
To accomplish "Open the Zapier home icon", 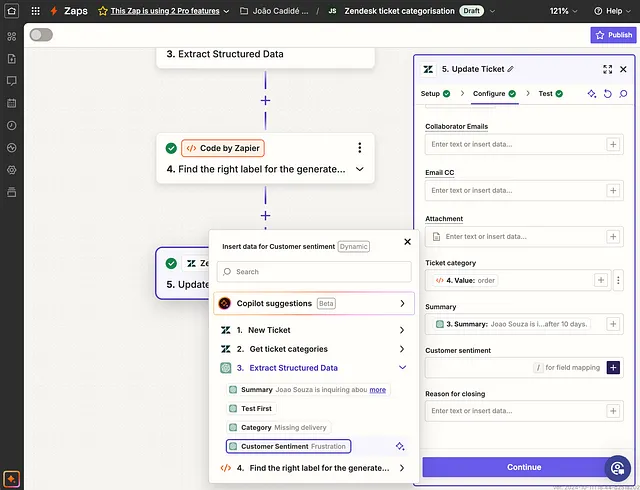I will [11, 11].
